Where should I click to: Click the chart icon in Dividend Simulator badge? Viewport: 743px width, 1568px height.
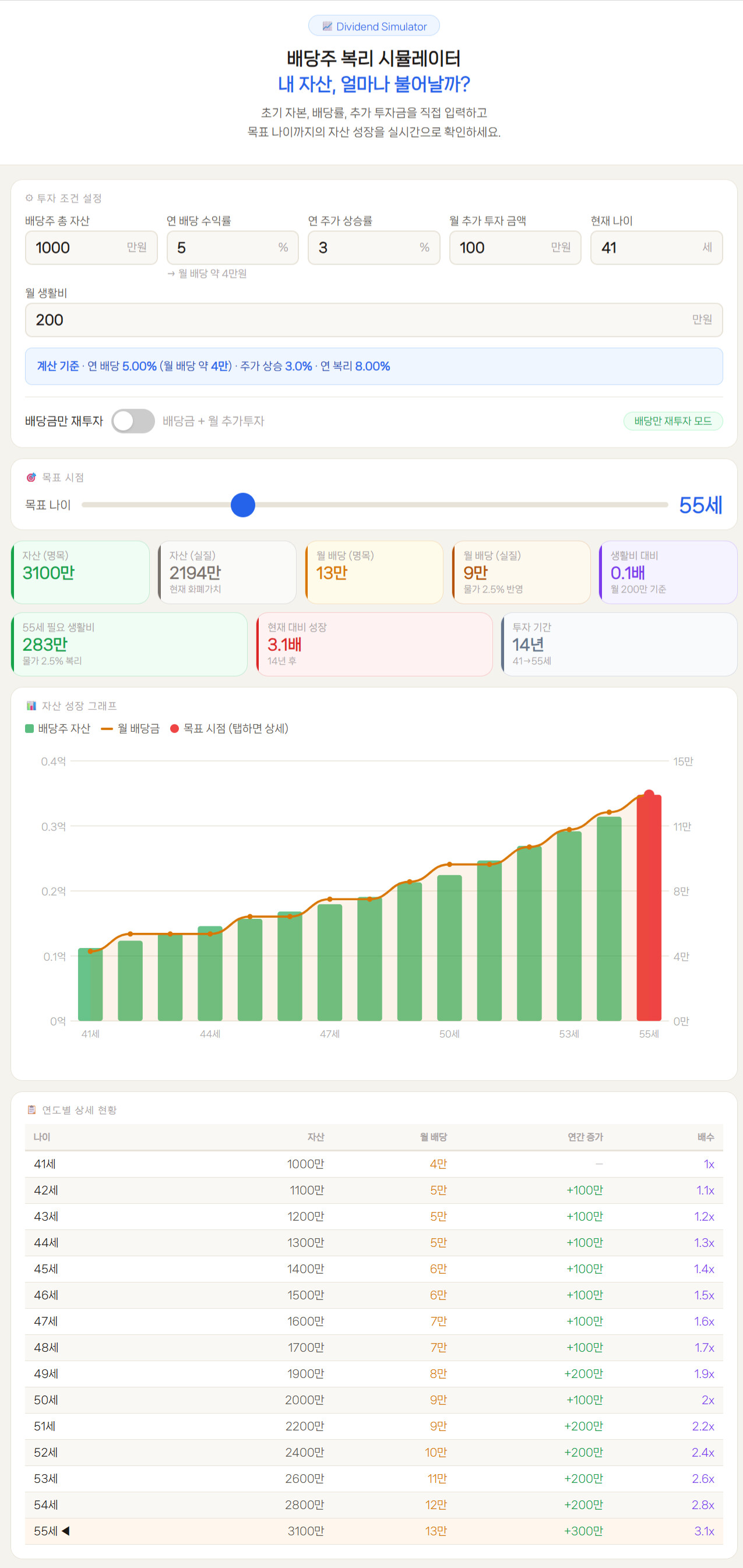click(327, 26)
